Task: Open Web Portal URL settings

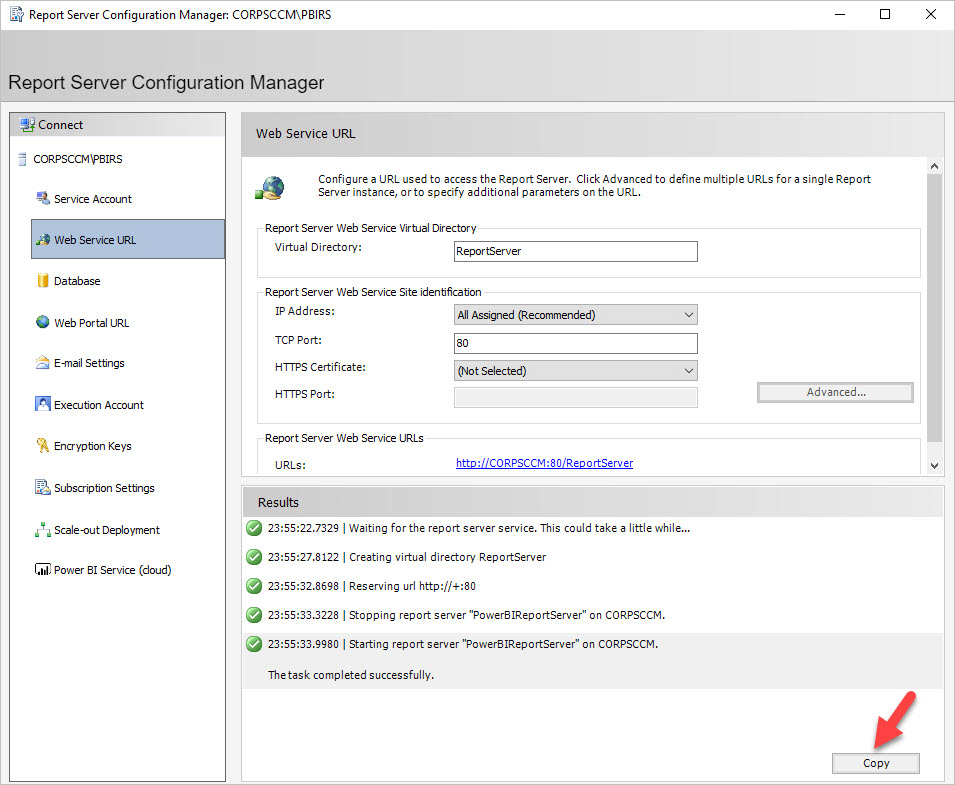Action: (91, 323)
